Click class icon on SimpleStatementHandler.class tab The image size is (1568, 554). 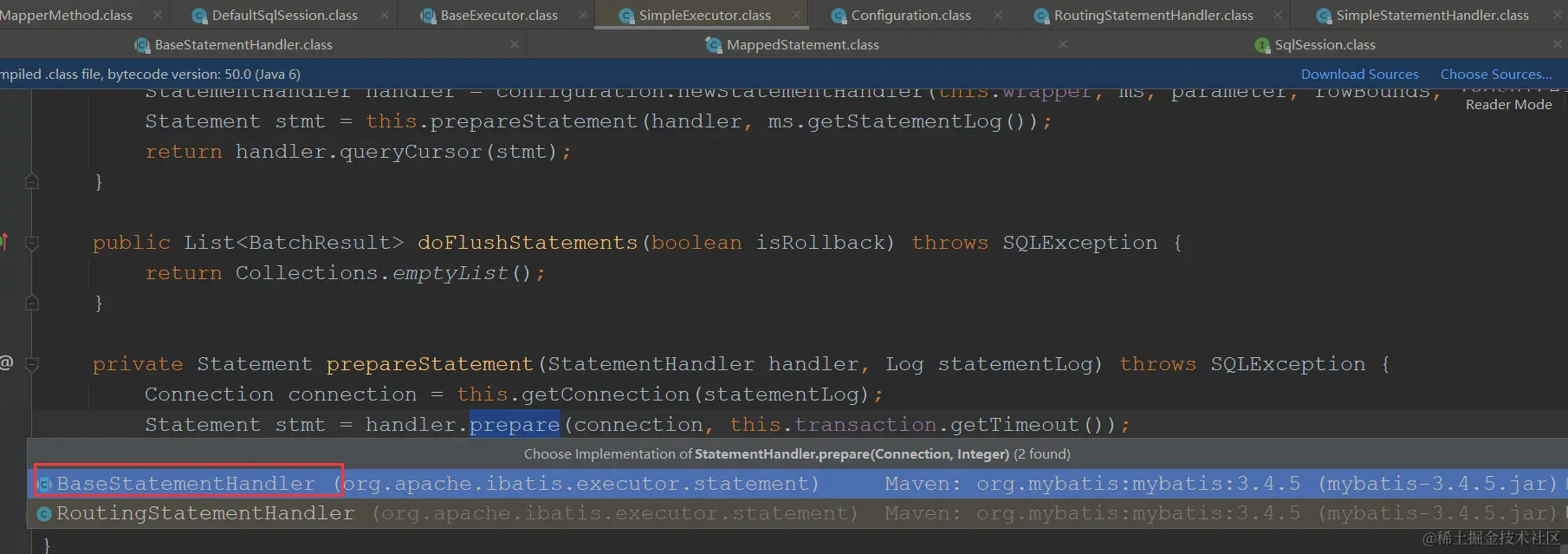tap(1324, 16)
